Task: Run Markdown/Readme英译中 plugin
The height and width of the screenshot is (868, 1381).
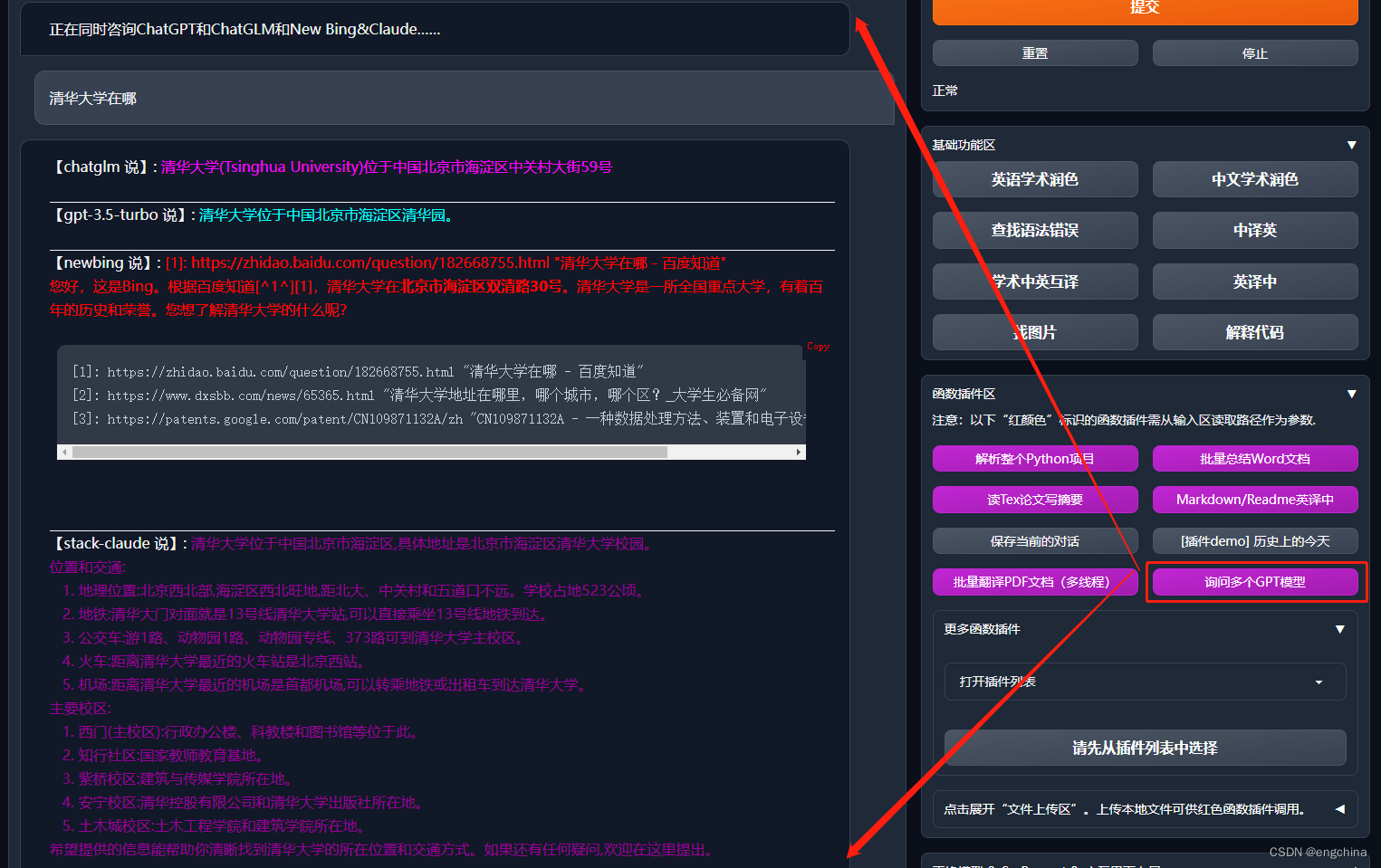Action: pos(1255,500)
